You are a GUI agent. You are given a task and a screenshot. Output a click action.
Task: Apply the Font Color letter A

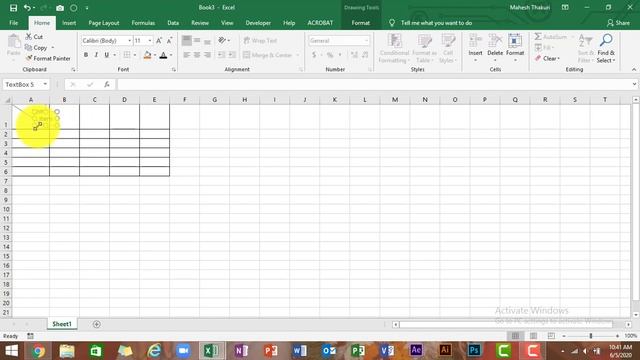pos(163,55)
